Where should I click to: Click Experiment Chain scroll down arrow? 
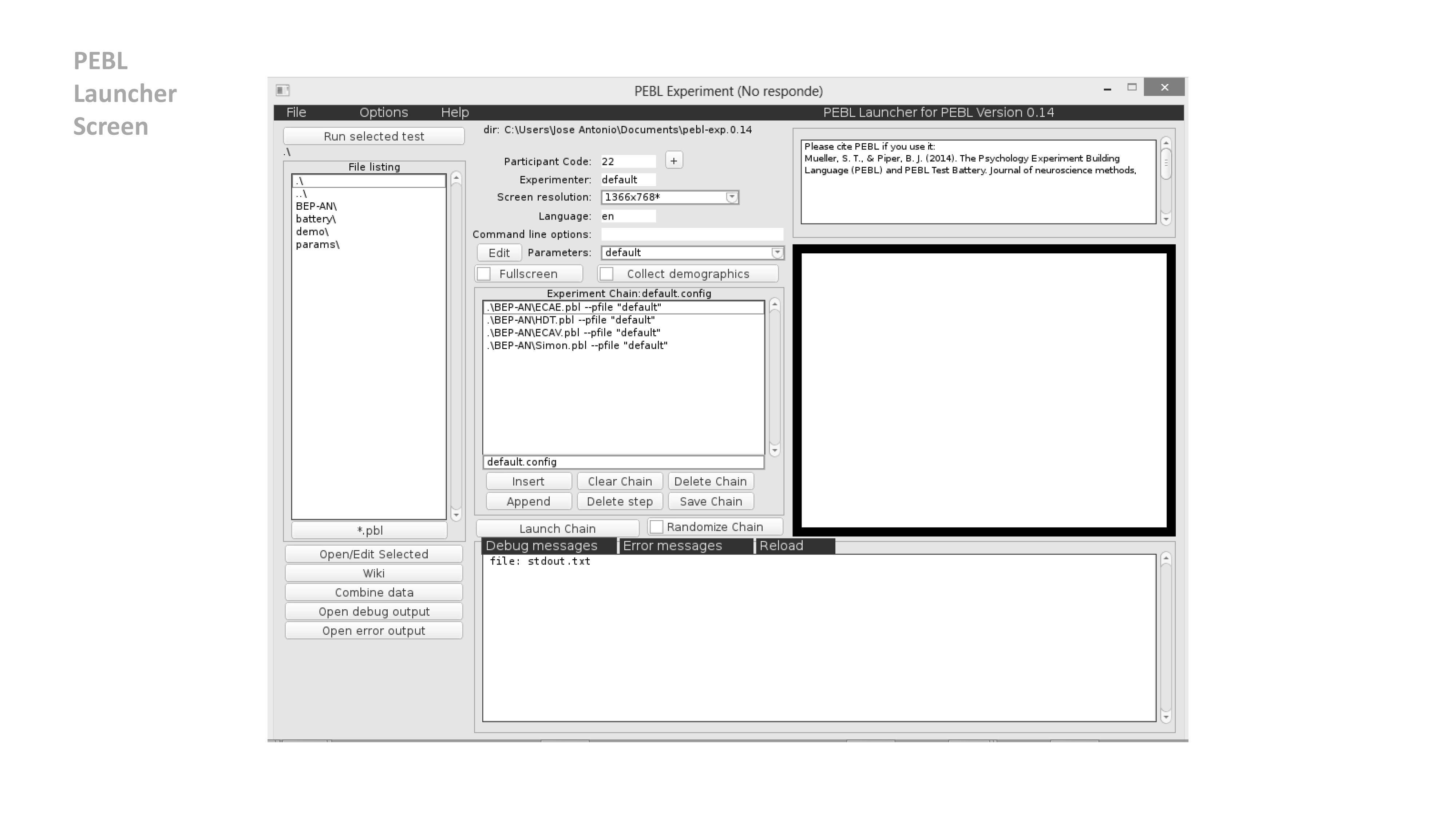coord(774,450)
